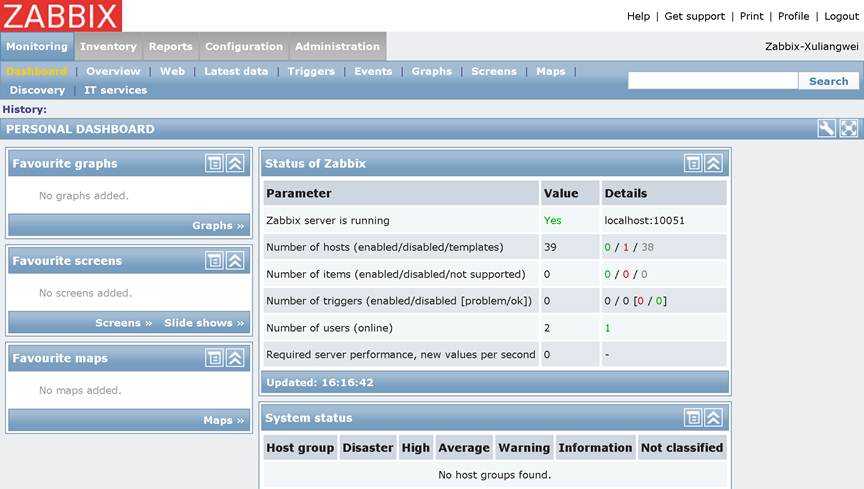
Task: Open System status widget menu icon
Action: click(x=693, y=417)
